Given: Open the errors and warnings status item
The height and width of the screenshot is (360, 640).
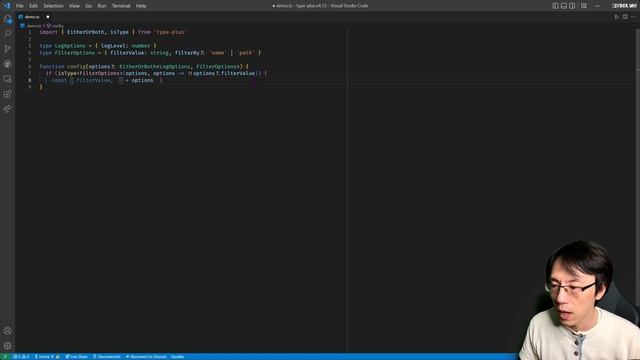Looking at the screenshot, I should point(21,357).
